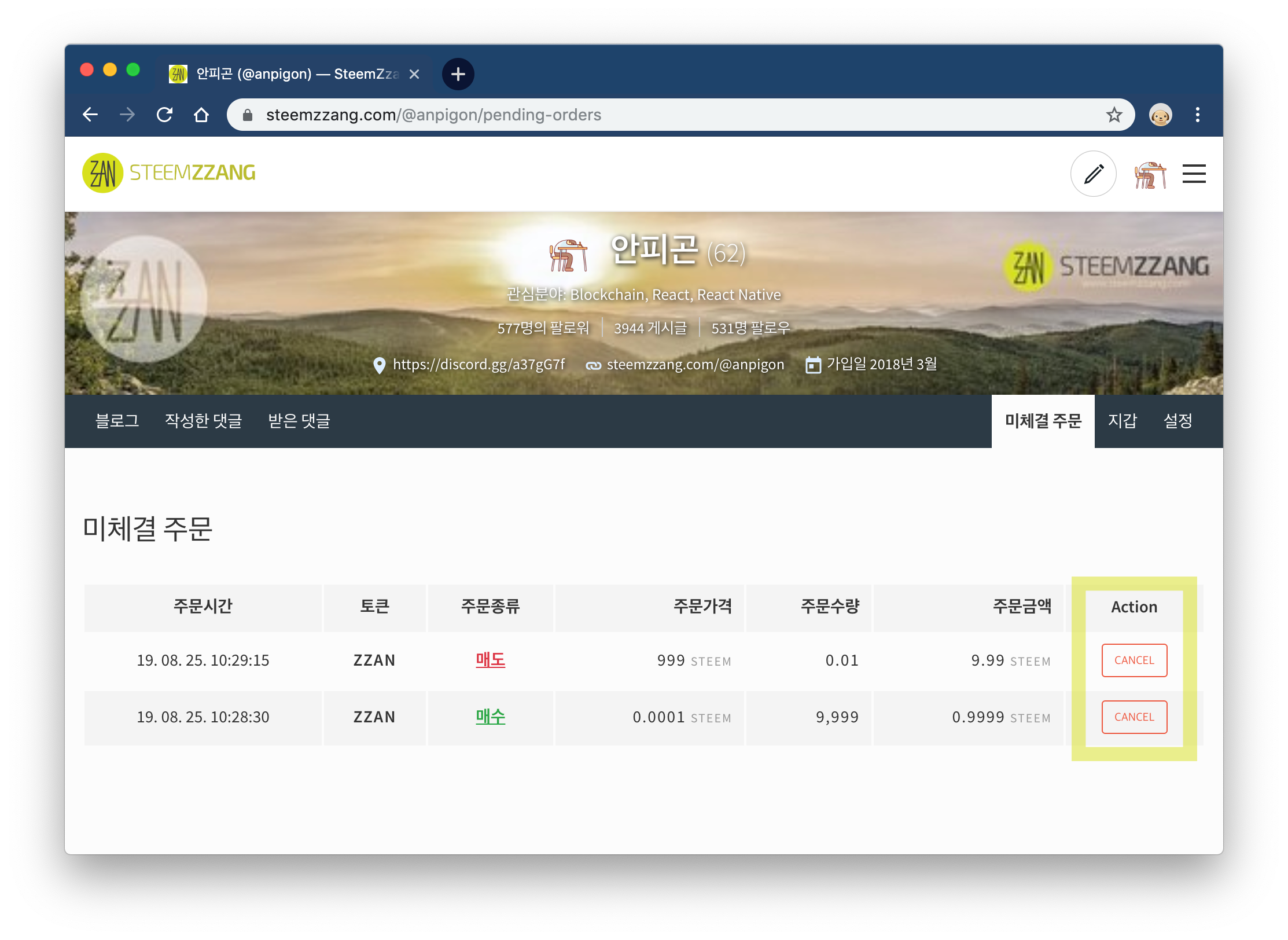Click the Chrome profile avatar
This screenshot has height=940, width=1288.
[1160, 115]
